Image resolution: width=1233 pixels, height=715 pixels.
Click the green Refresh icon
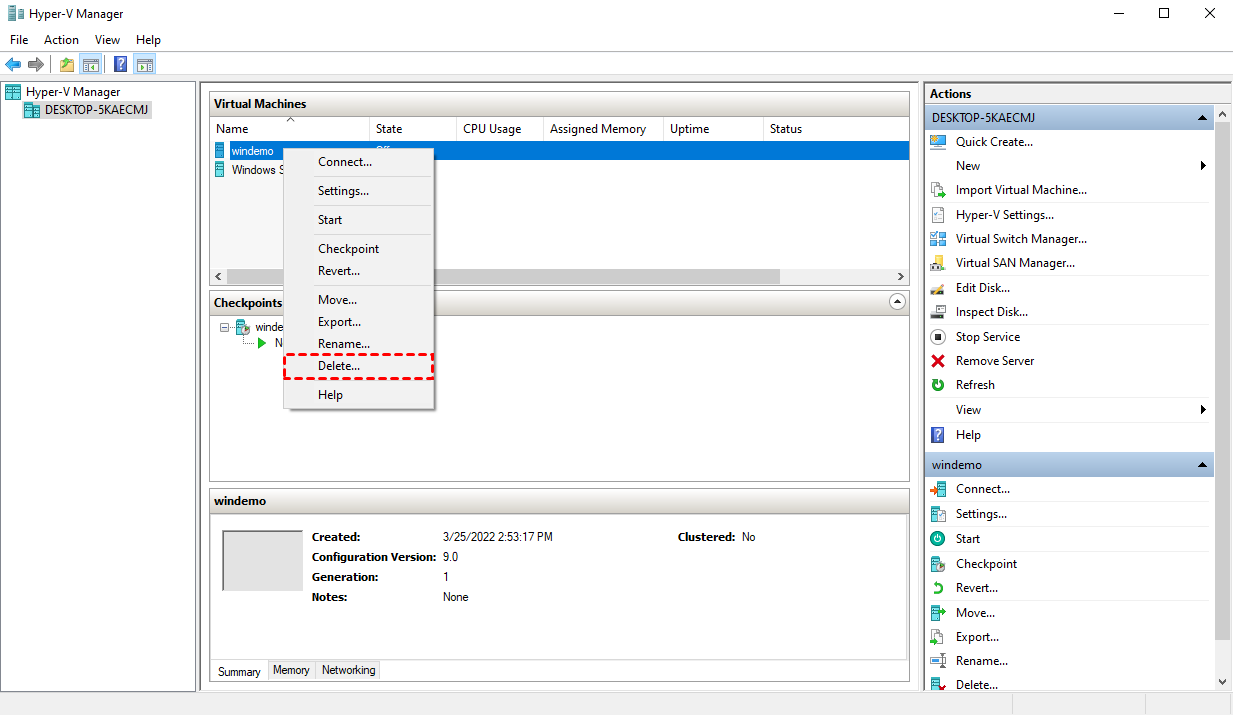(938, 385)
